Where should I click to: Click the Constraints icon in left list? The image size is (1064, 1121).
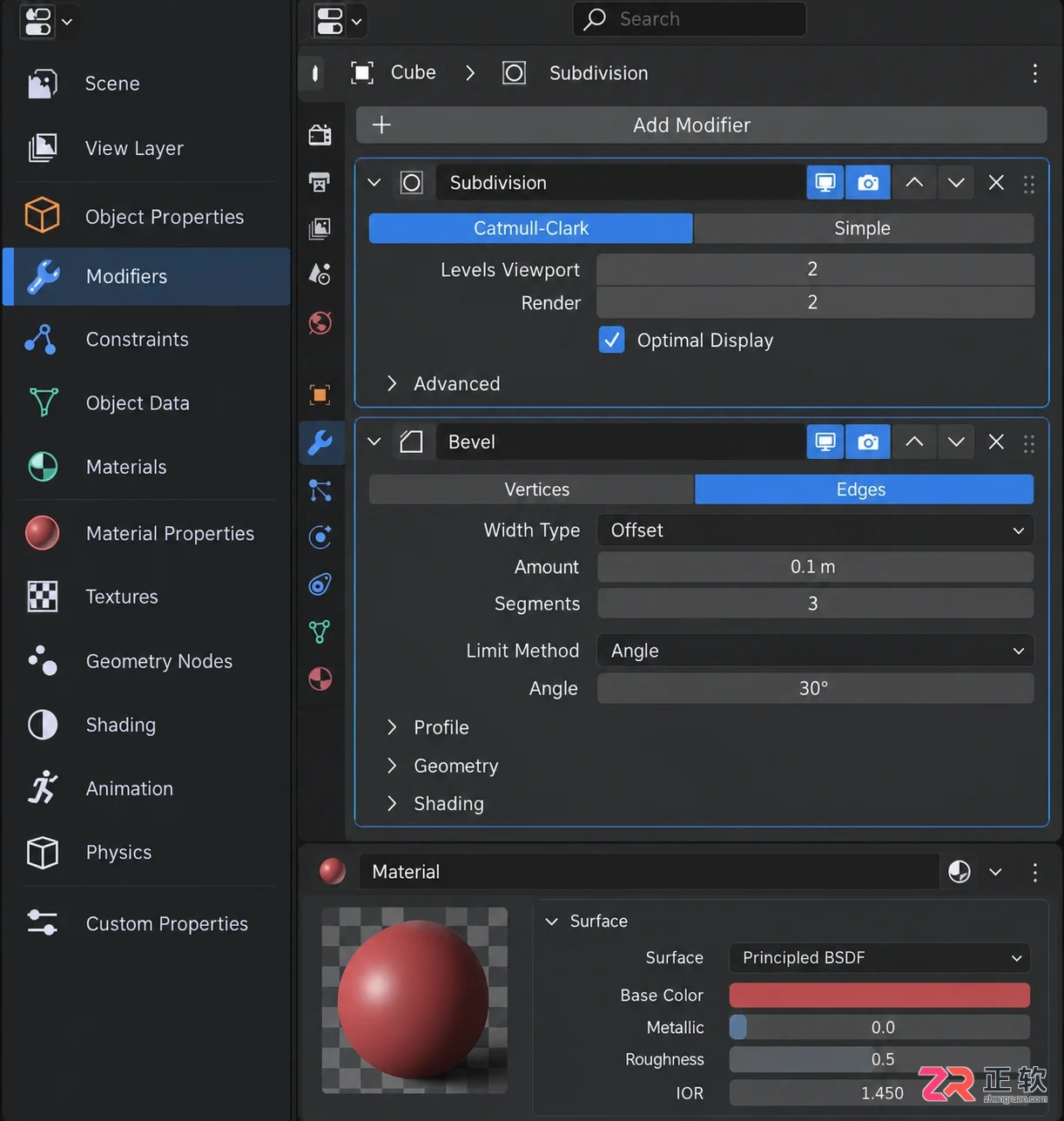tap(42, 339)
